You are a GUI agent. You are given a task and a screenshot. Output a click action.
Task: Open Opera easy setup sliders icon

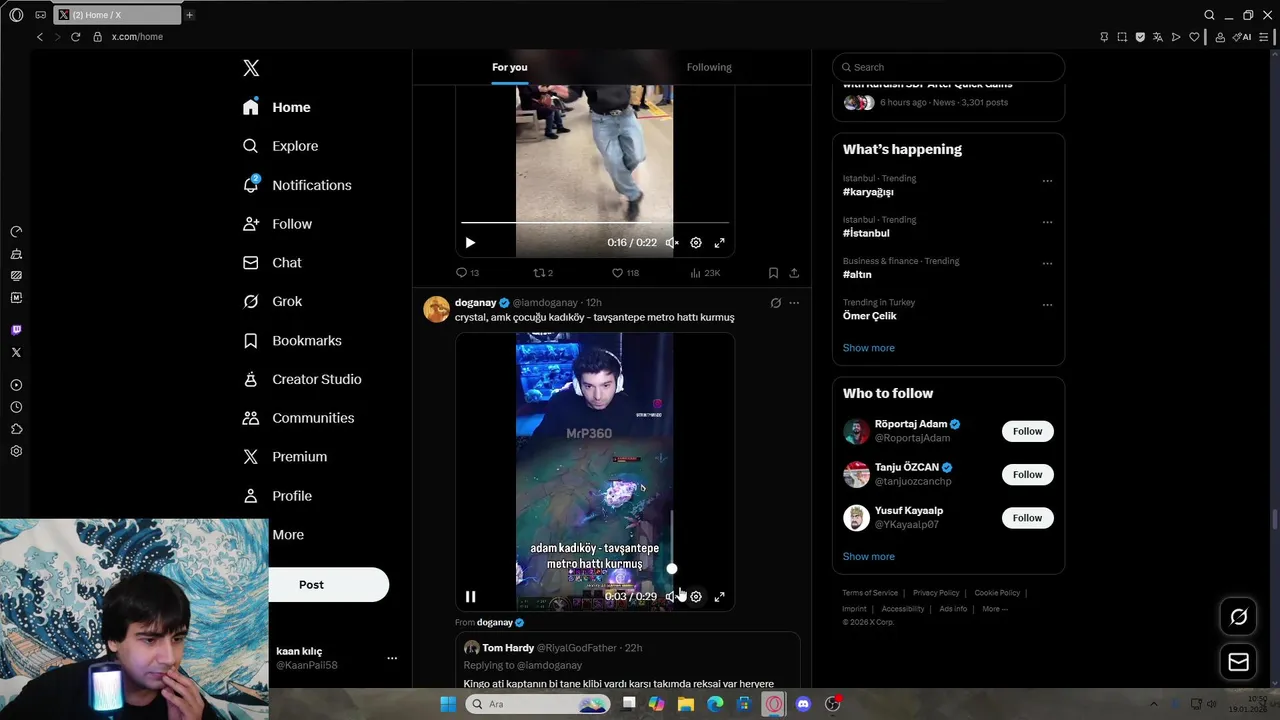pos(1264,37)
